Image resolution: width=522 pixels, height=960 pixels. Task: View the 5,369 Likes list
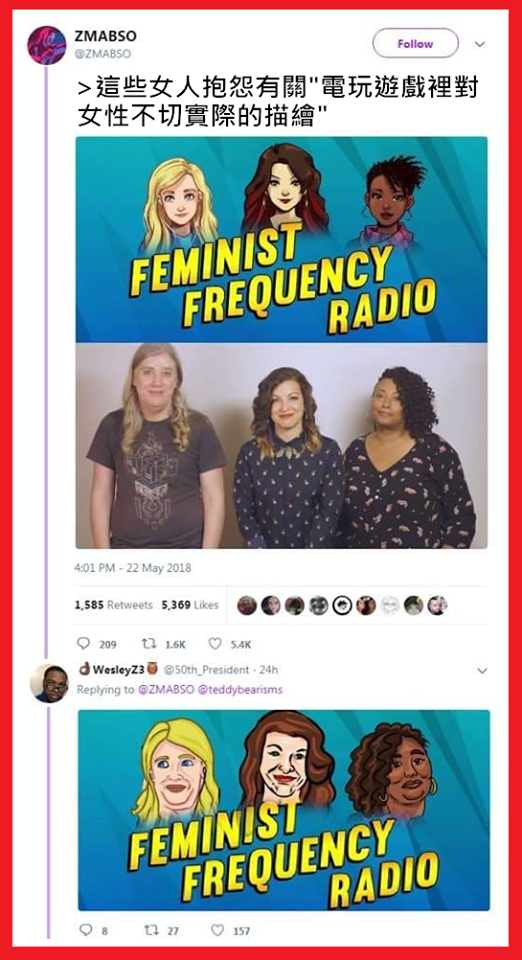point(190,605)
